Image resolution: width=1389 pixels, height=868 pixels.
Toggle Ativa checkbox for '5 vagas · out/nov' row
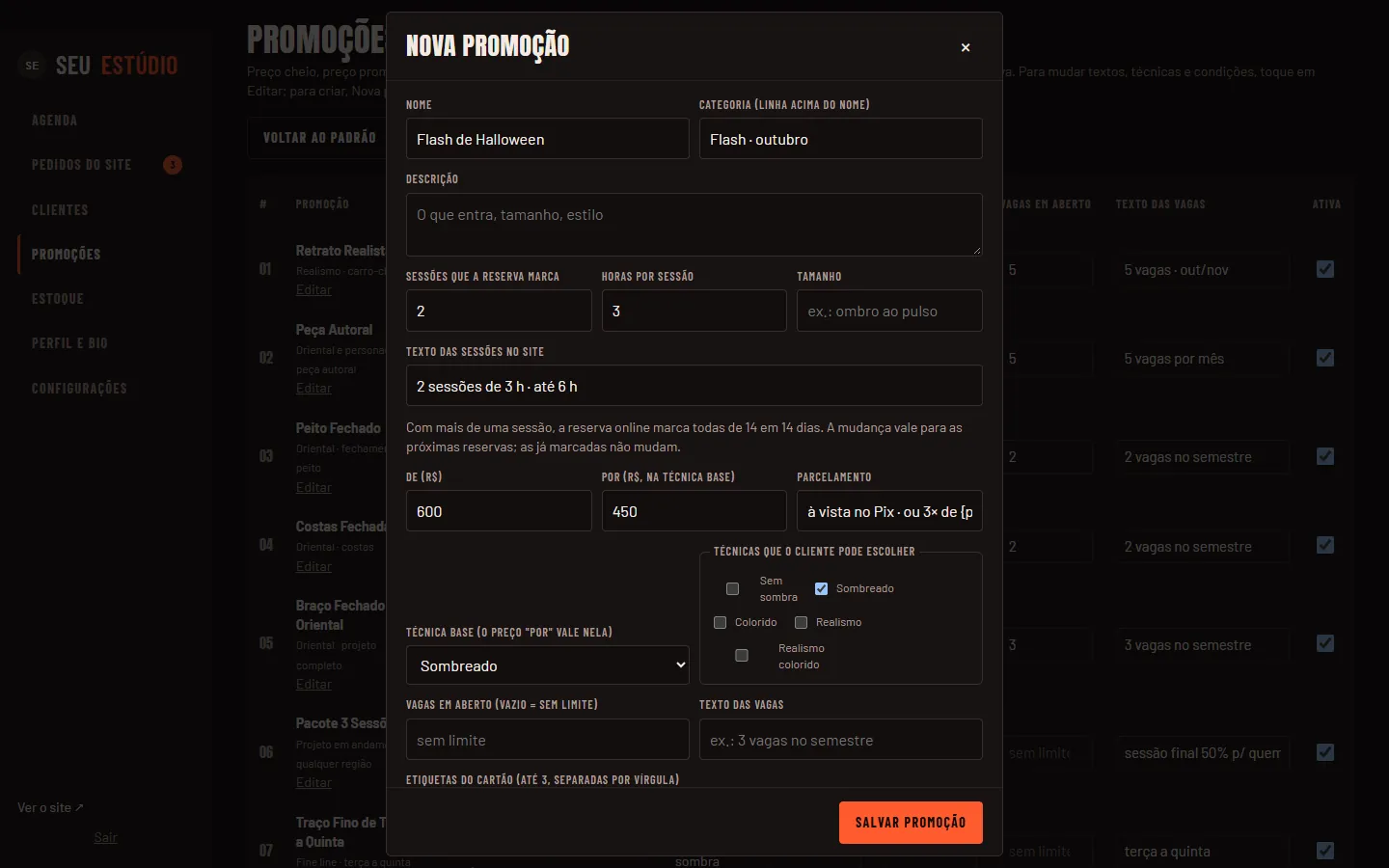pos(1325,269)
